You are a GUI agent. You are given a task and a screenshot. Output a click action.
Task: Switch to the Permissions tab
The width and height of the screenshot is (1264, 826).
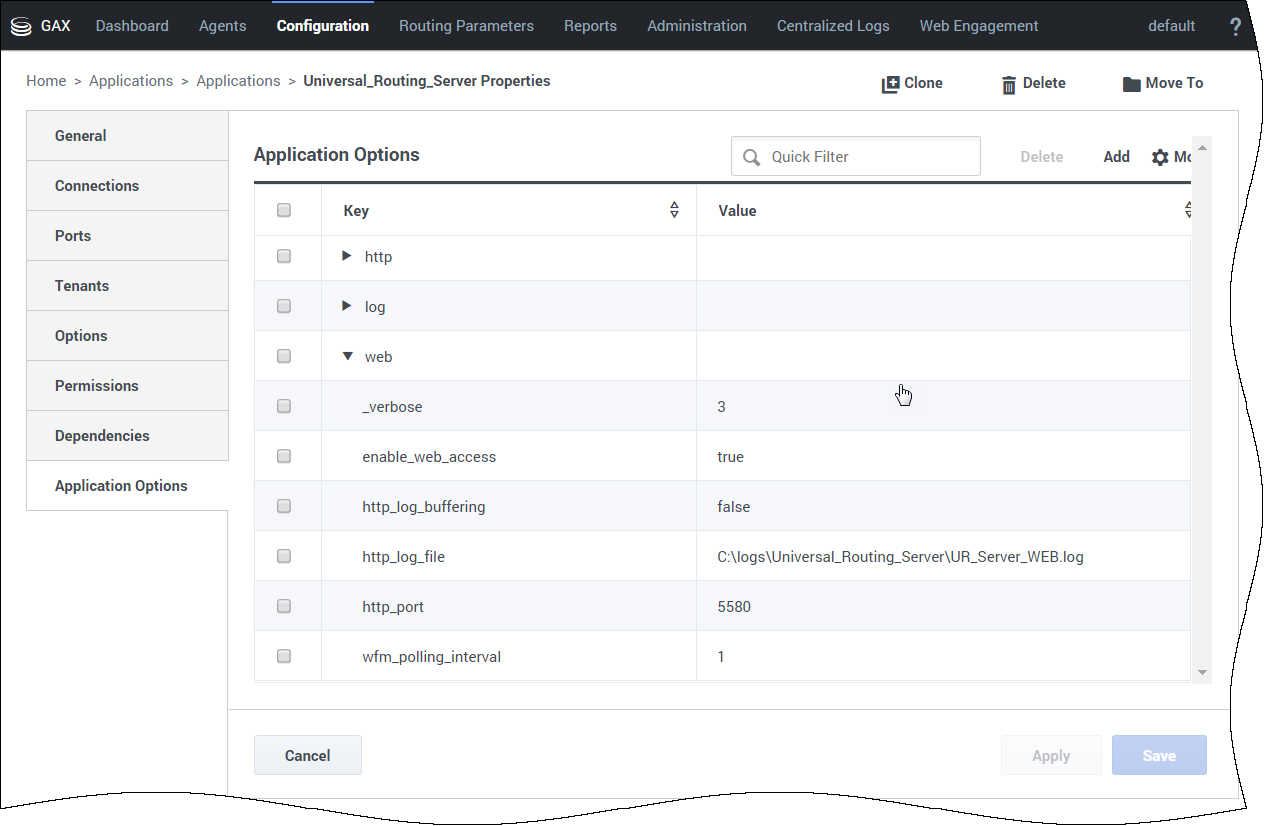pos(97,386)
